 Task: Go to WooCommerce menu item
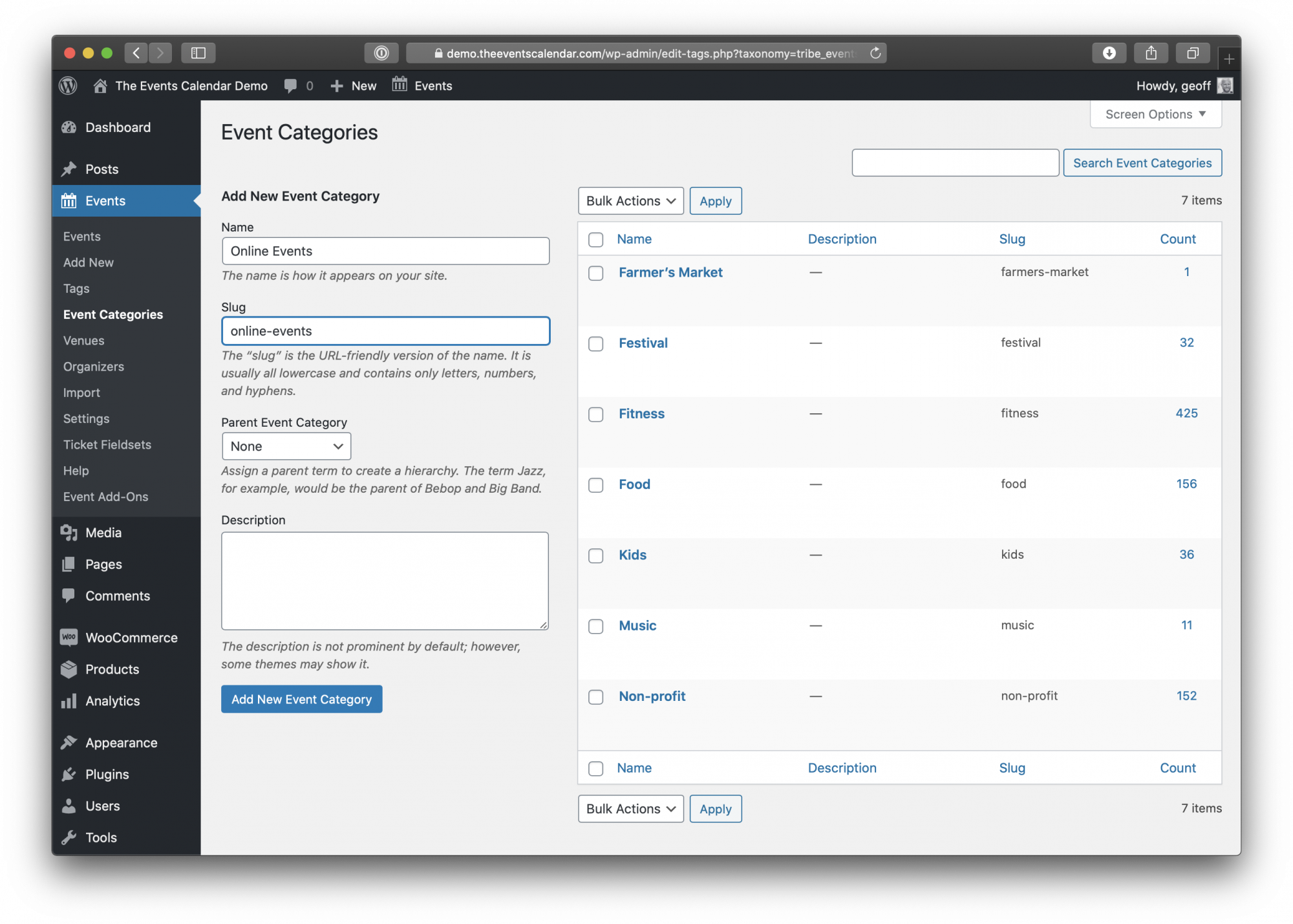click(131, 638)
